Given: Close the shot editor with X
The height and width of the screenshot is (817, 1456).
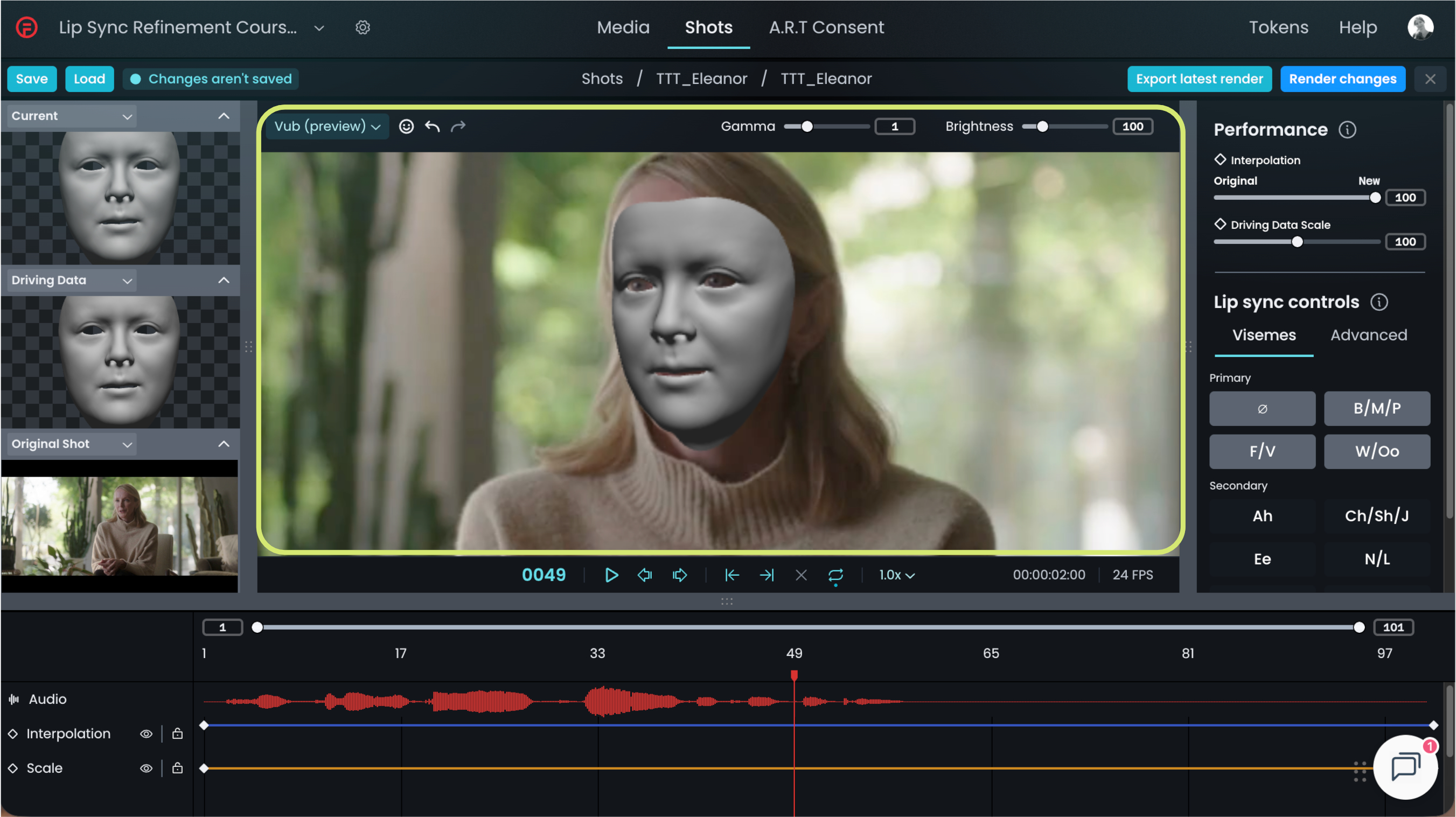Looking at the screenshot, I should point(1430,79).
